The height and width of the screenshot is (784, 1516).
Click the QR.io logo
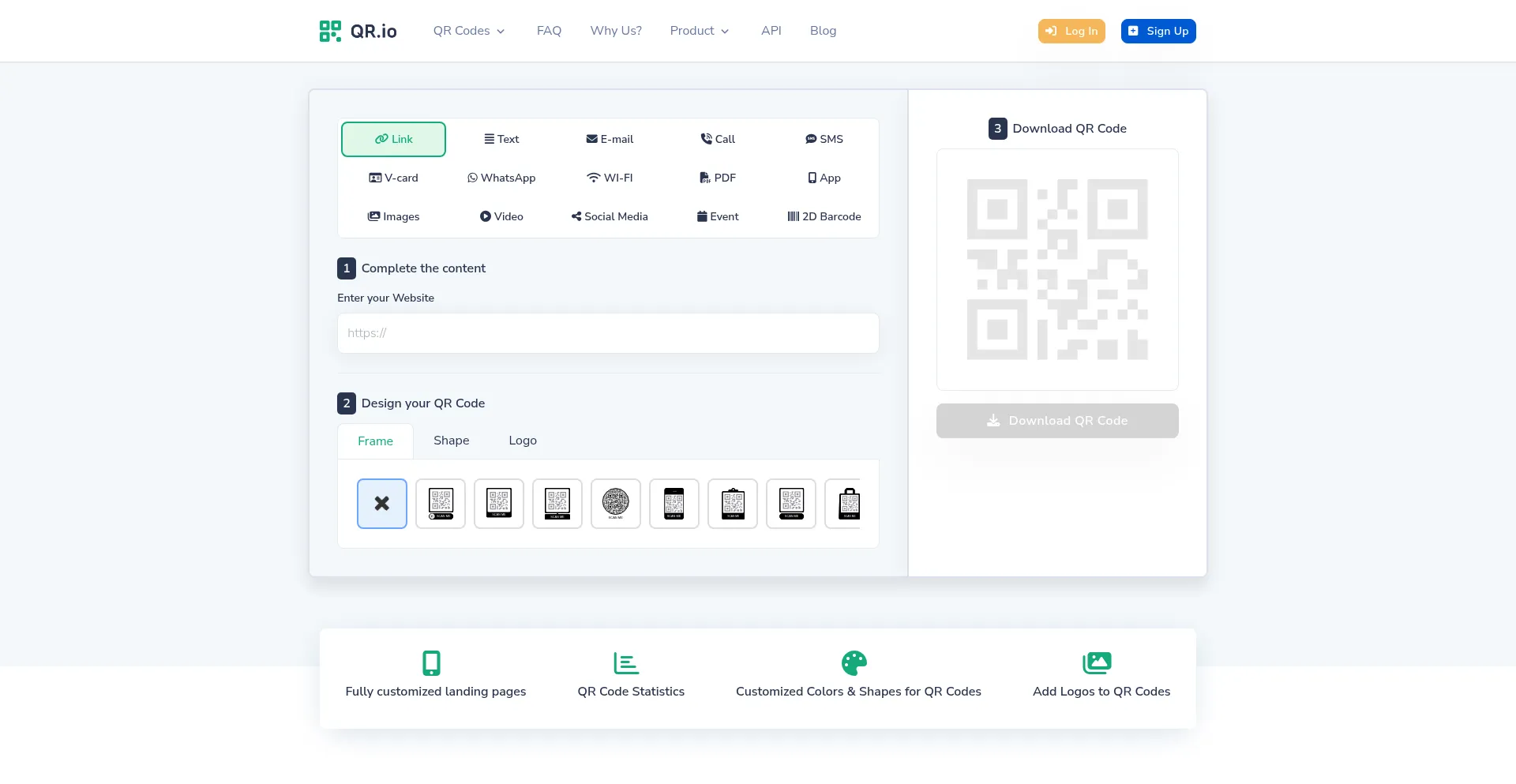[358, 31]
